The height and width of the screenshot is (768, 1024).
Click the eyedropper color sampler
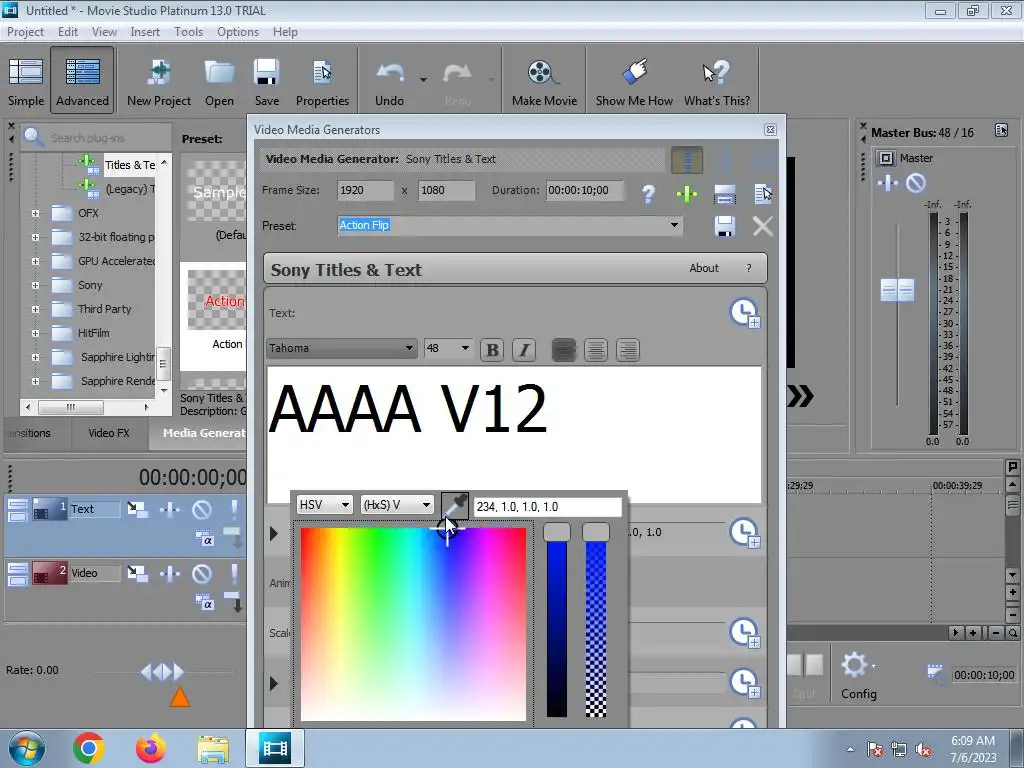tap(455, 505)
